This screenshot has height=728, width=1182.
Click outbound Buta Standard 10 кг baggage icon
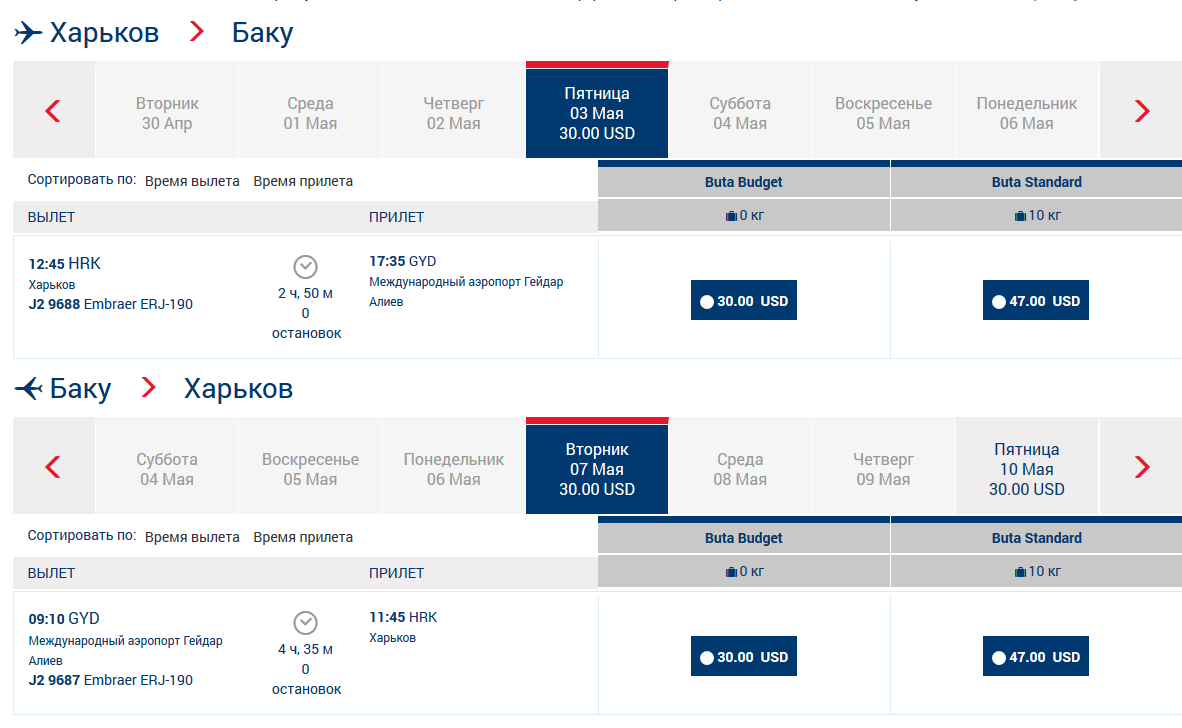(1020, 216)
